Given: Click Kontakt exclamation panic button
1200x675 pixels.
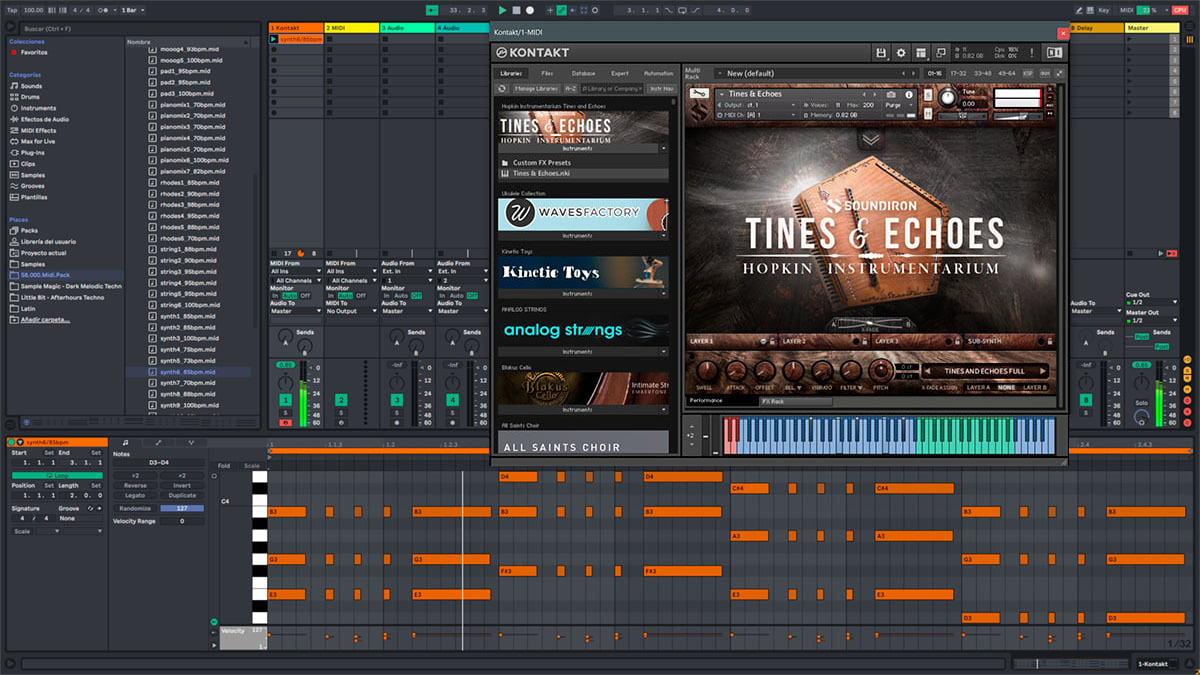Looking at the screenshot, I should tap(1034, 52).
